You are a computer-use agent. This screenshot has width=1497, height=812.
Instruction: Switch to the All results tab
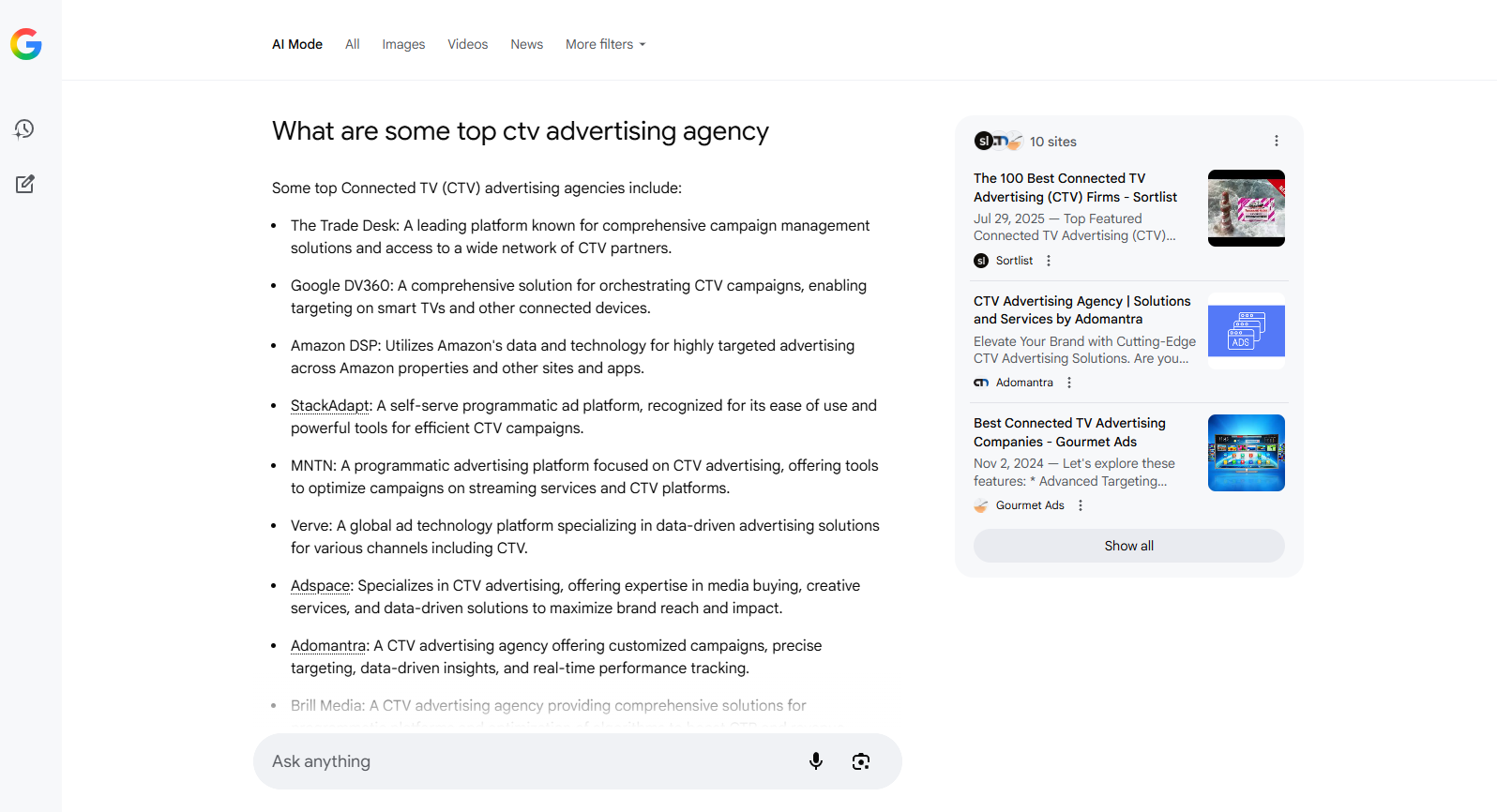353,44
